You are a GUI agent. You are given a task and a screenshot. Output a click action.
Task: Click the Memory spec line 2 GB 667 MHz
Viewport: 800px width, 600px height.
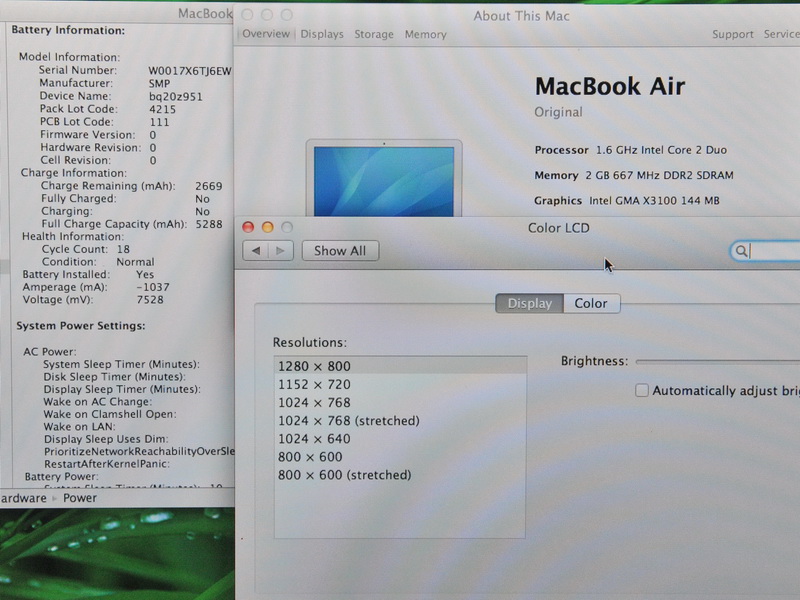click(634, 175)
